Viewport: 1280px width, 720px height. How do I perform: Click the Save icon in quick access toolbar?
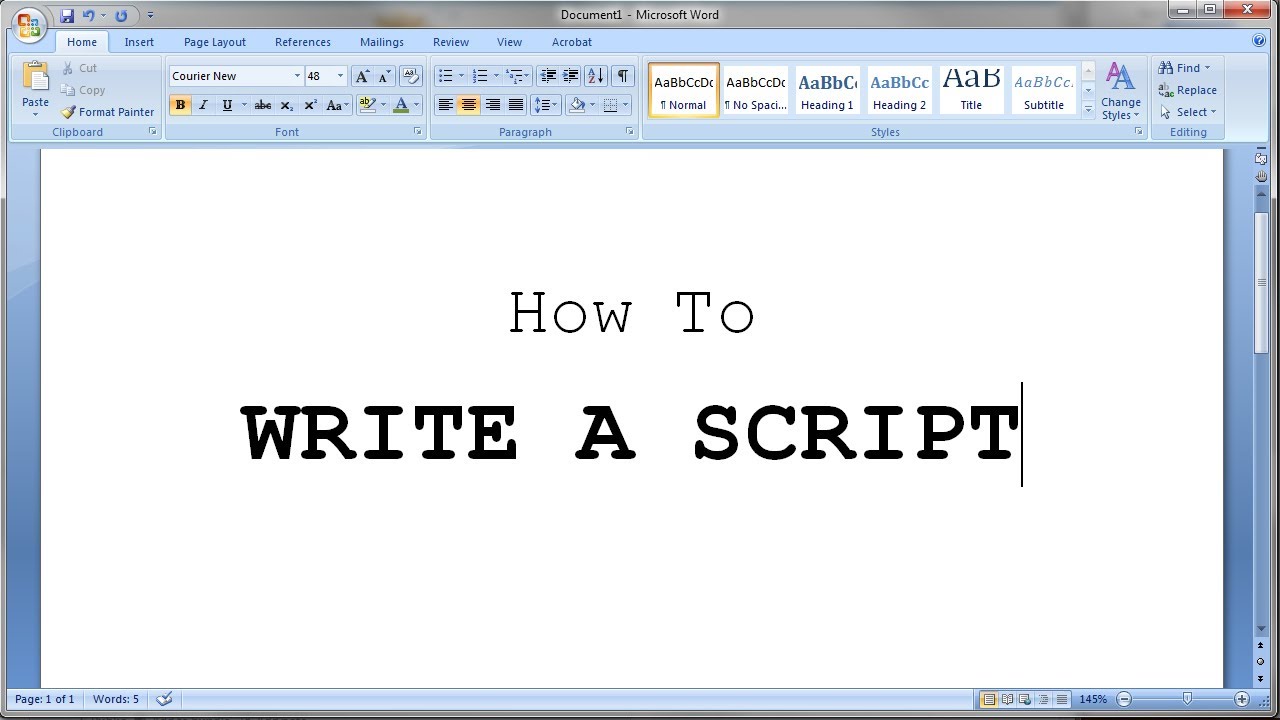(x=67, y=15)
